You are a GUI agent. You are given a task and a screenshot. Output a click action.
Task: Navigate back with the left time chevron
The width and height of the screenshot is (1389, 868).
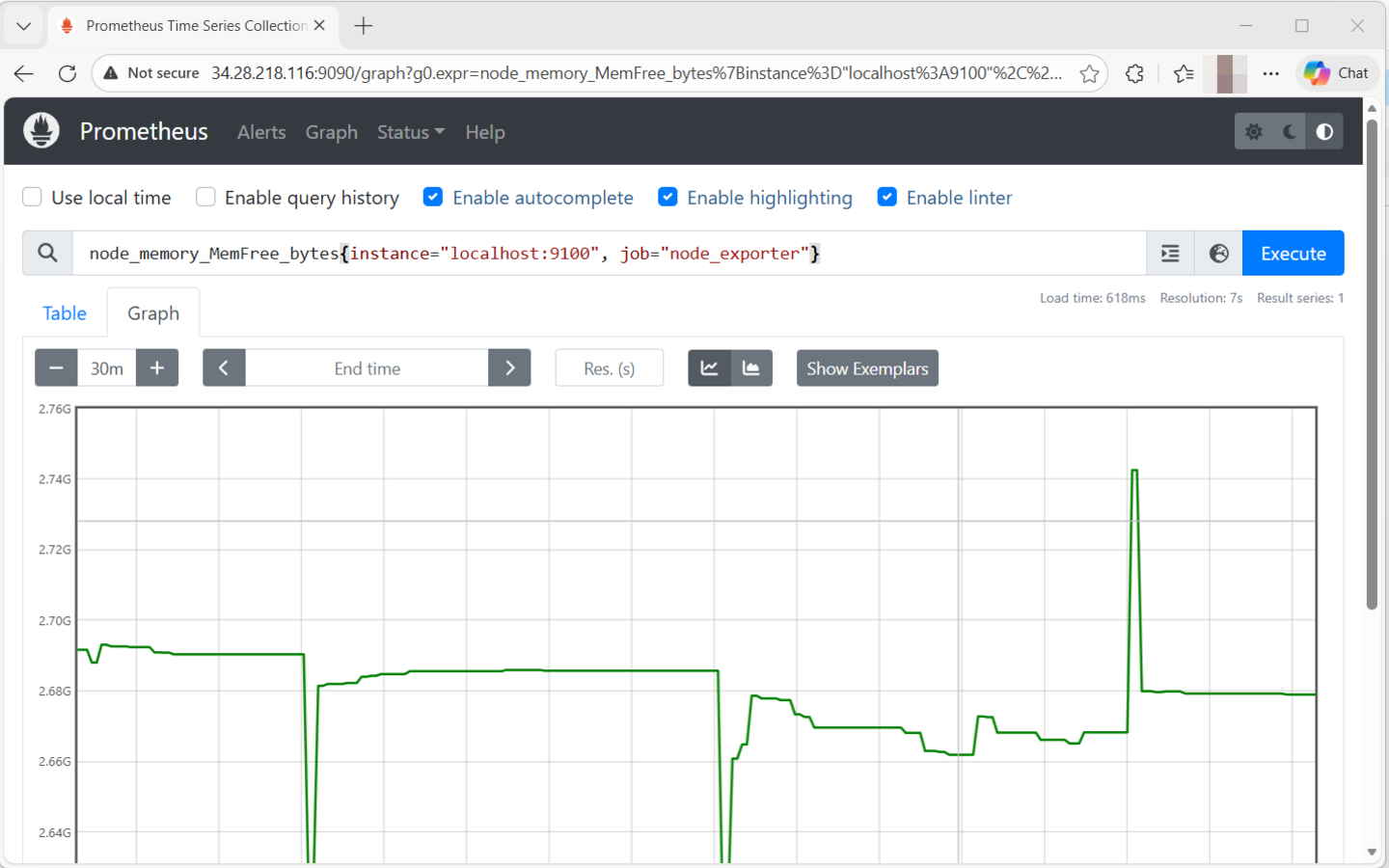click(224, 367)
